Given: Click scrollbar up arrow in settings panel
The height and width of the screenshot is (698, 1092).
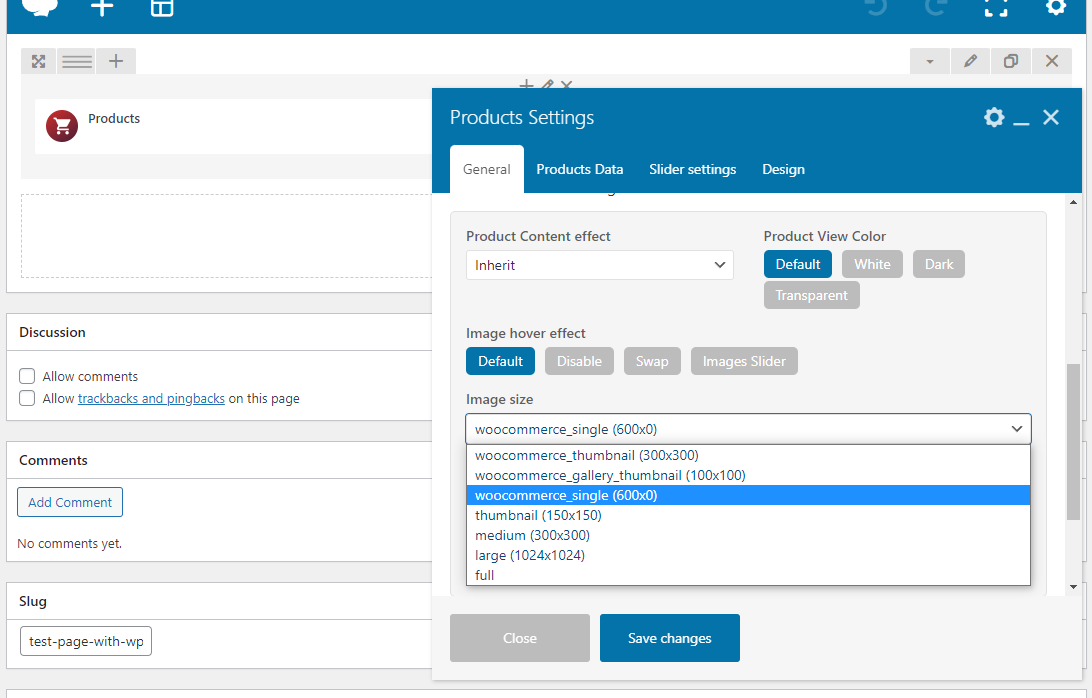Looking at the screenshot, I should (x=1073, y=202).
